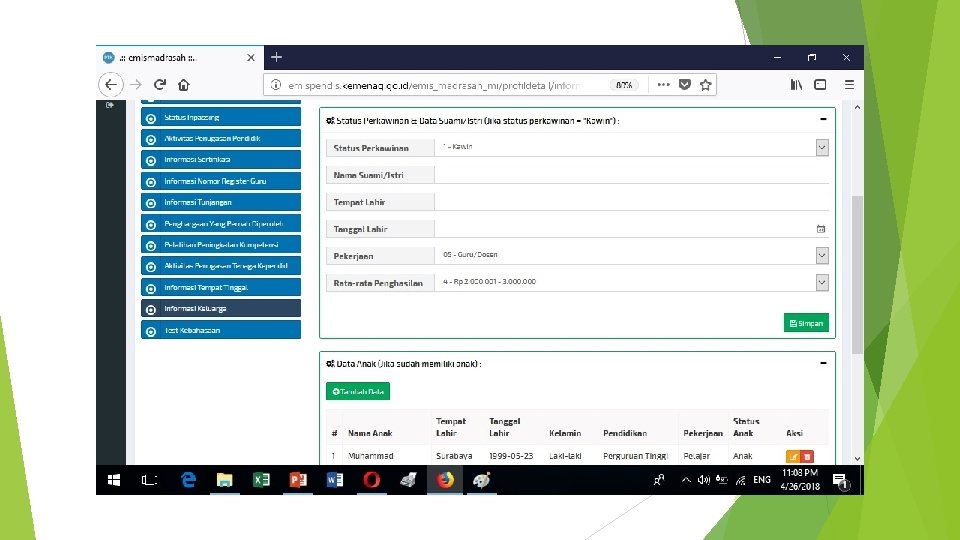This screenshot has width=960, height=540.
Task: Open Informasi Nomor Register Guru item
Action: pyautogui.click(x=221, y=181)
